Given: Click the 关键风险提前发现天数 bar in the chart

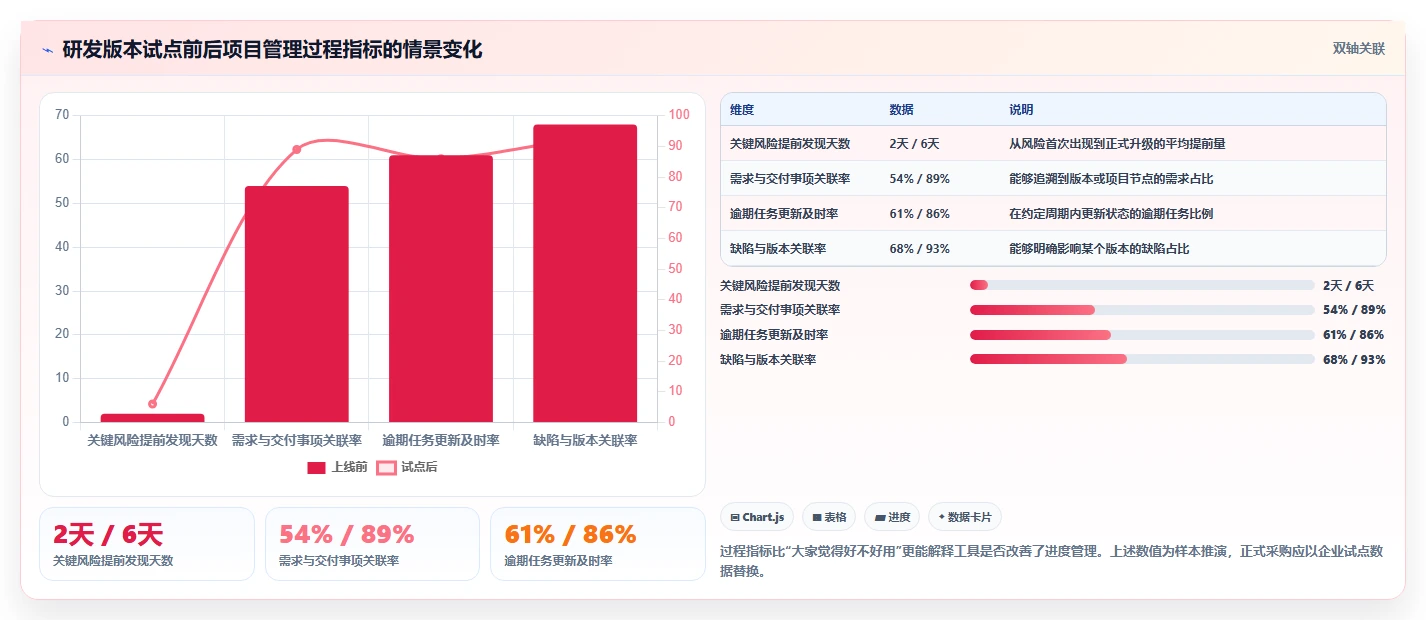Looking at the screenshot, I should [153, 418].
